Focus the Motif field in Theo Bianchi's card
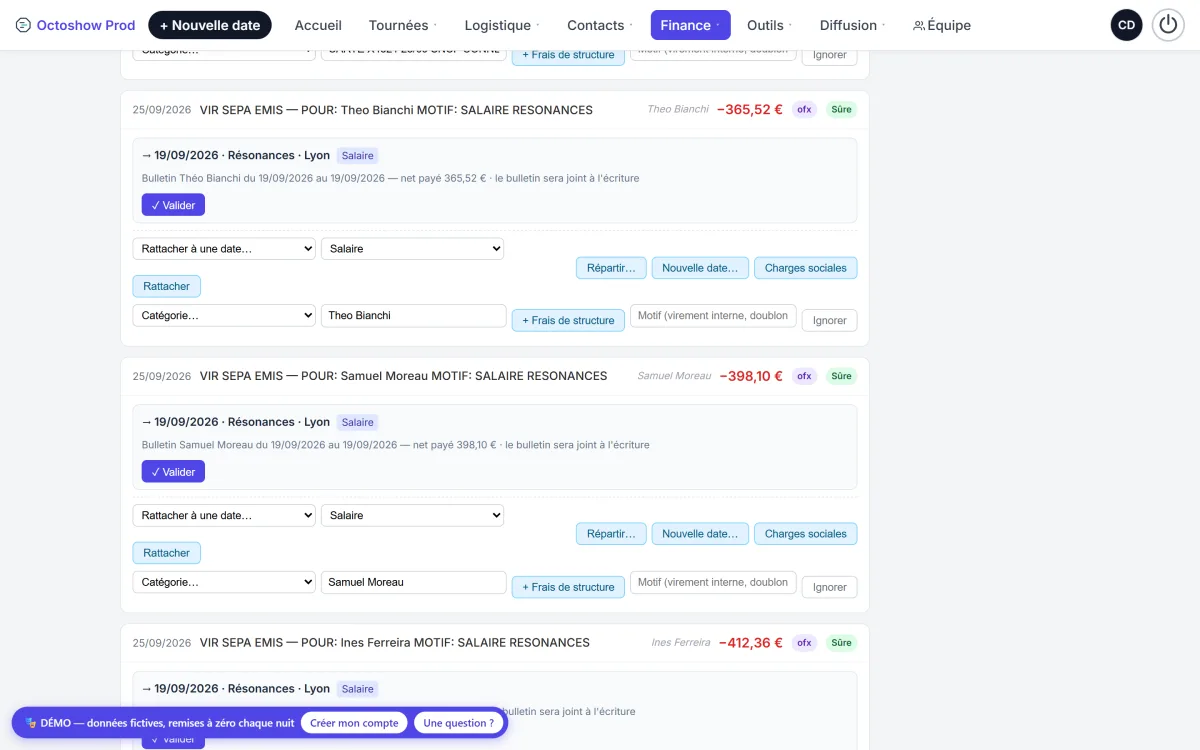This screenshot has width=1200, height=750. pos(713,315)
